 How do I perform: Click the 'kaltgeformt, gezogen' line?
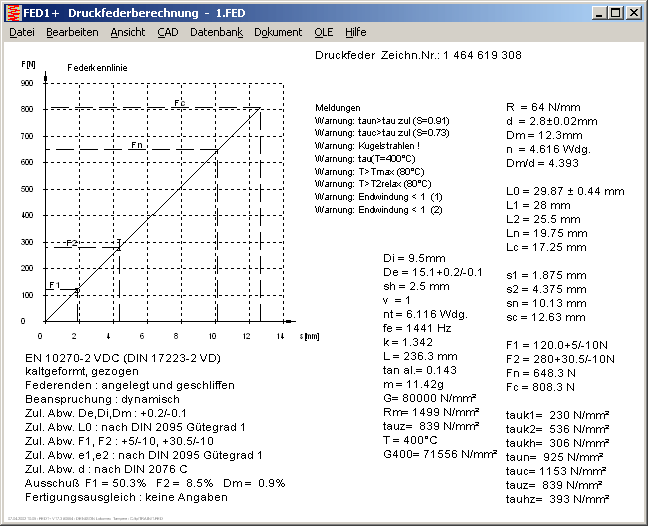(x=82, y=371)
